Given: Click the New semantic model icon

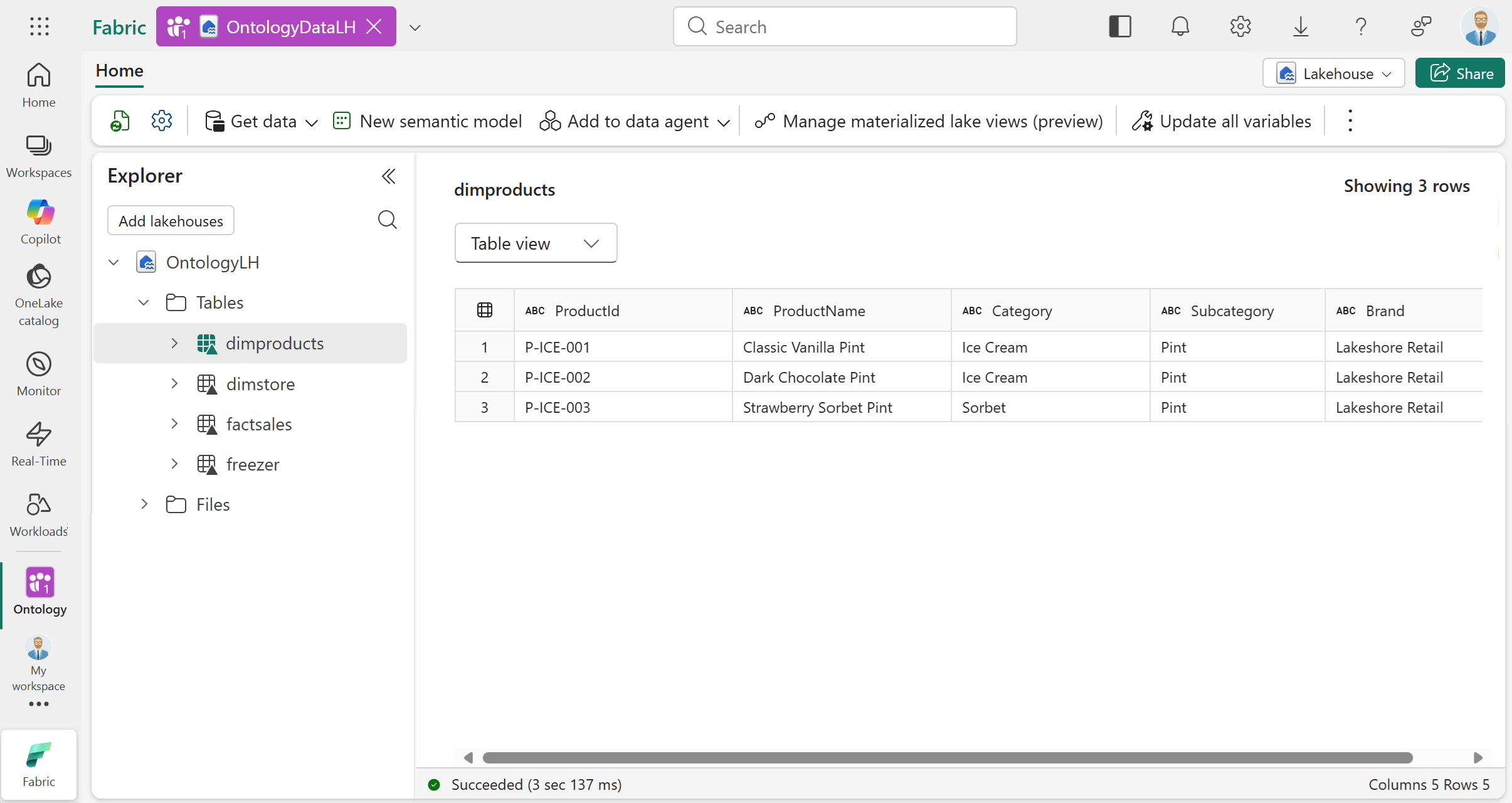Looking at the screenshot, I should click(x=341, y=120).
